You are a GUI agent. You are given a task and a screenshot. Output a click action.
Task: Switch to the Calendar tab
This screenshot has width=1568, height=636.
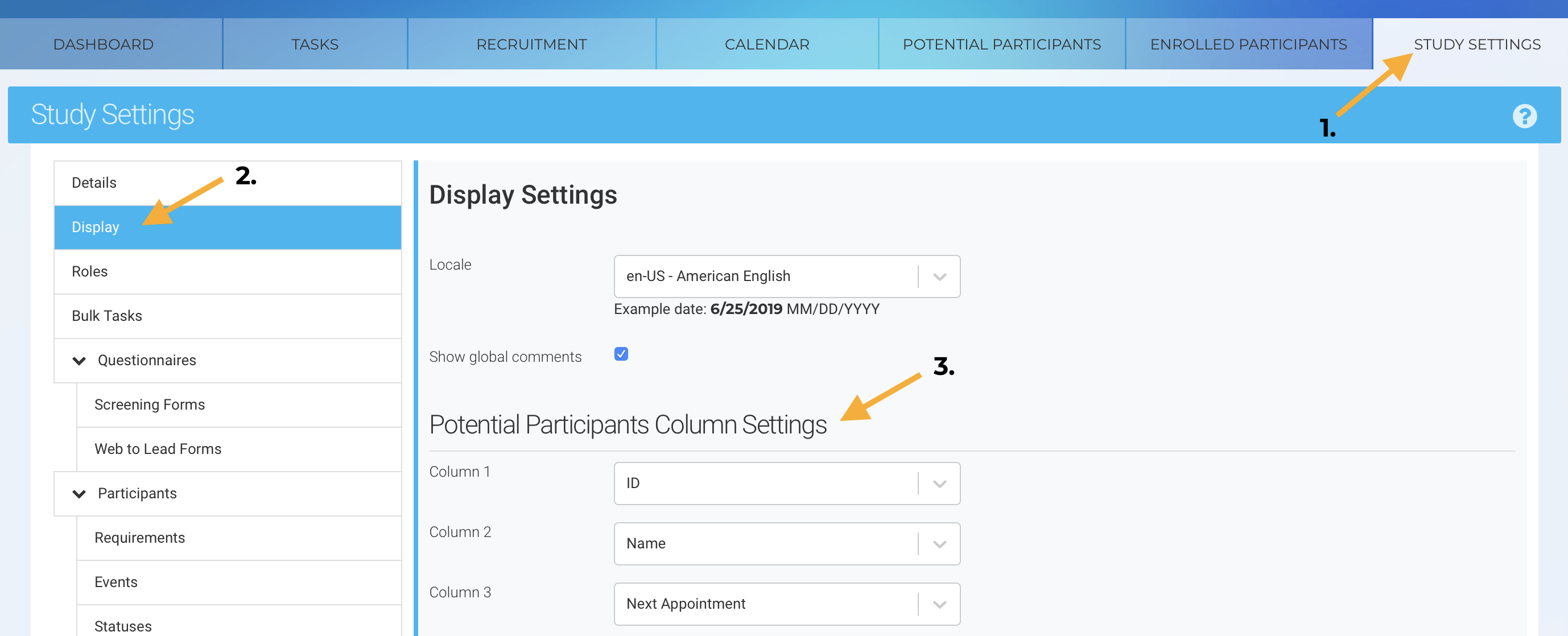pyautogui.click(x=767, y=44)
